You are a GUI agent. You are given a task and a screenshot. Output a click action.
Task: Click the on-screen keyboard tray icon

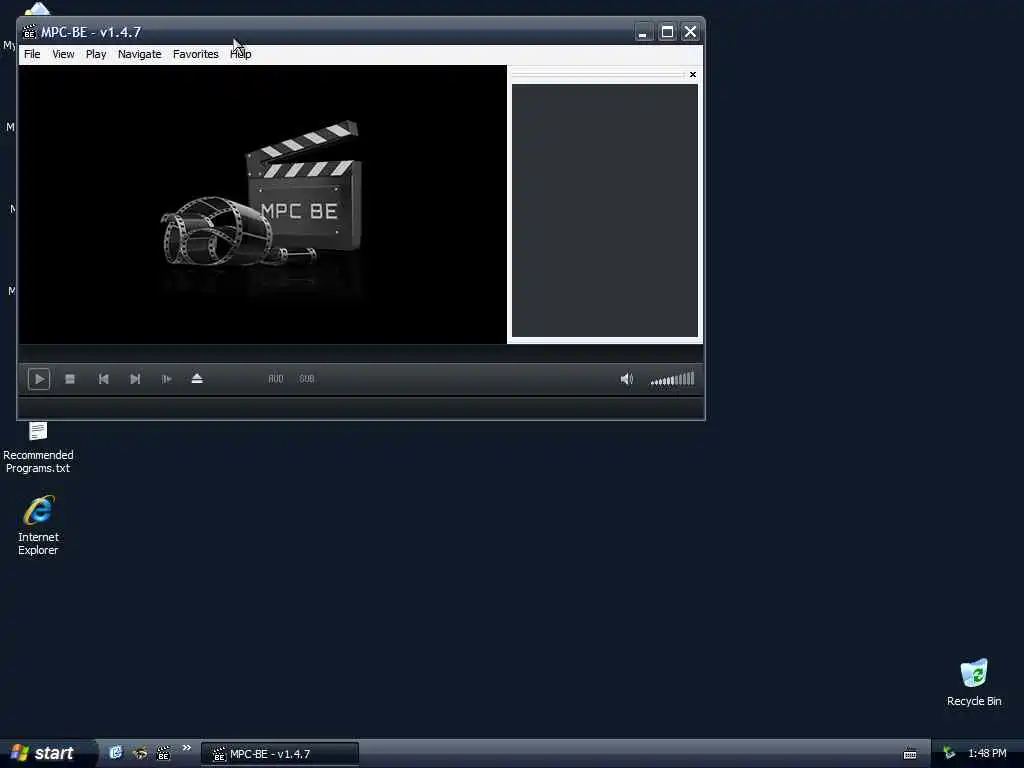click(x=910, y=754)
